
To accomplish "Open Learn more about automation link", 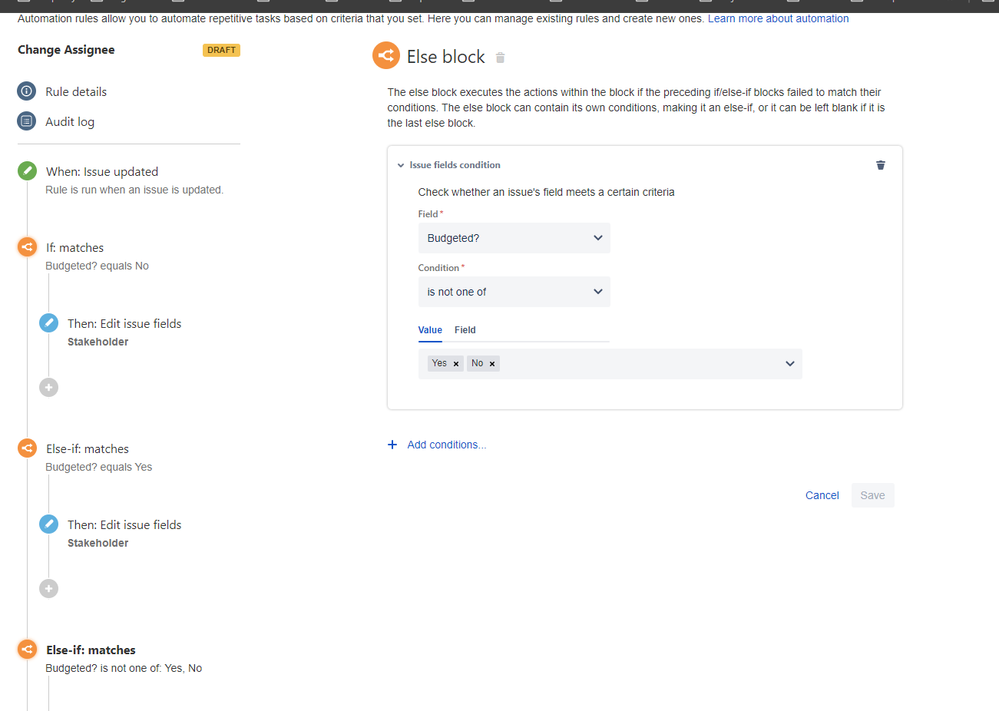I will click(x=779, y=18).
